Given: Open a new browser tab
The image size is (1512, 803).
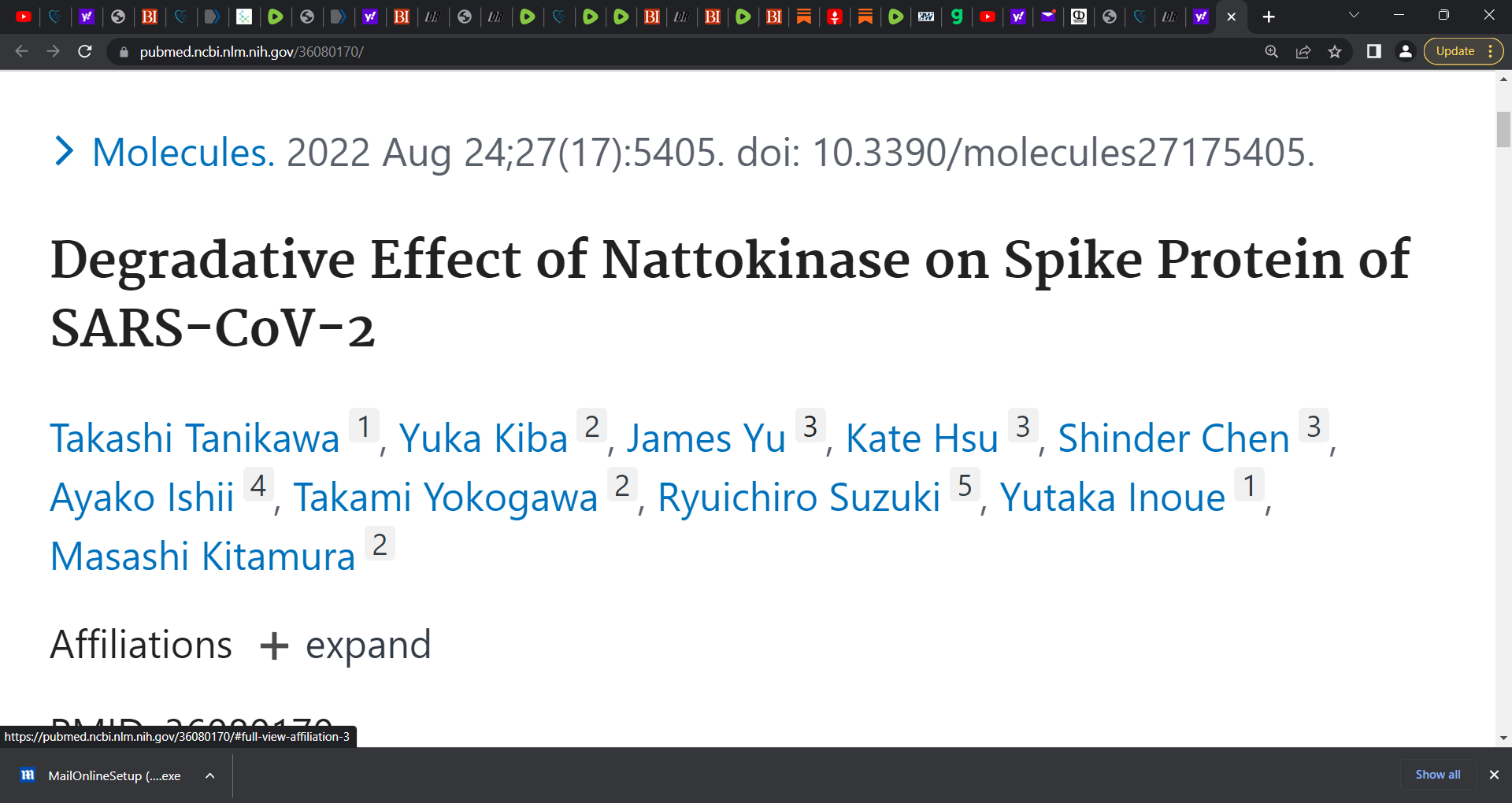Looking at the screenshot, I should click(1269, 17).
